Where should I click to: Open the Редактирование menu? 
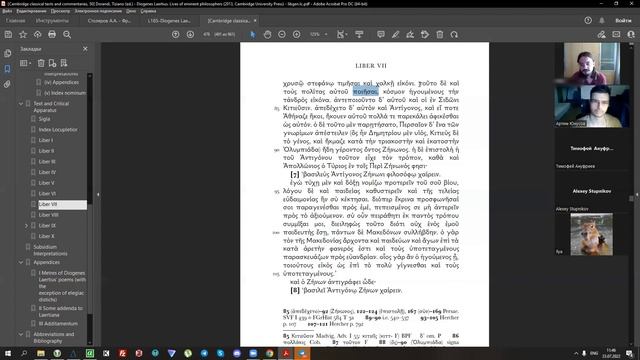pyautogui.click(x=31, y=11)
